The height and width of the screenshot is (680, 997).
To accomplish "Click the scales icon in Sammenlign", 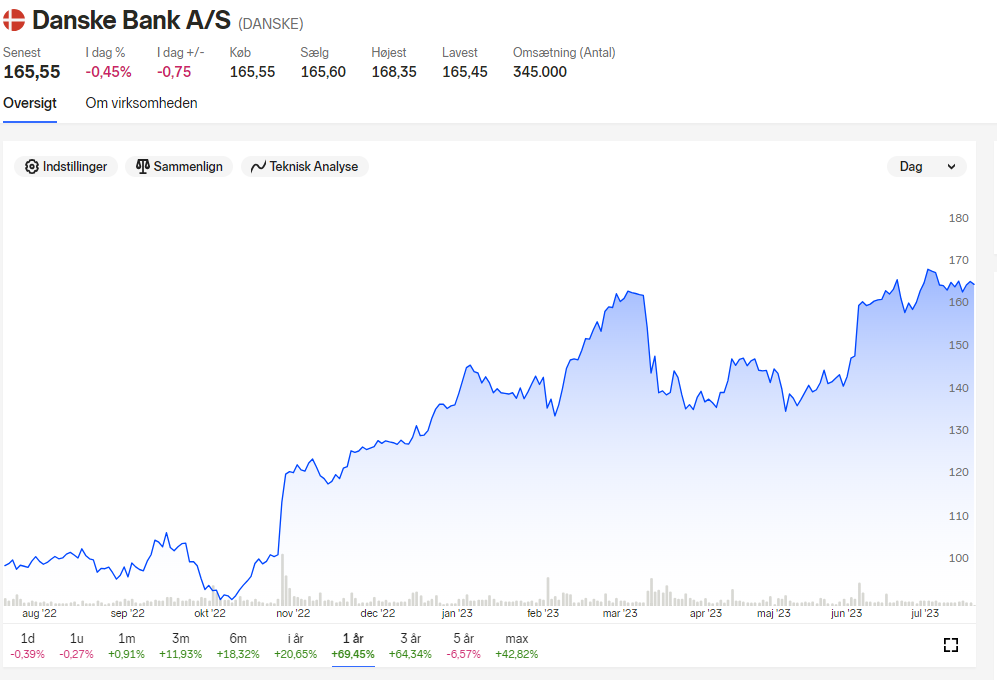I will (x=143, y=167).
